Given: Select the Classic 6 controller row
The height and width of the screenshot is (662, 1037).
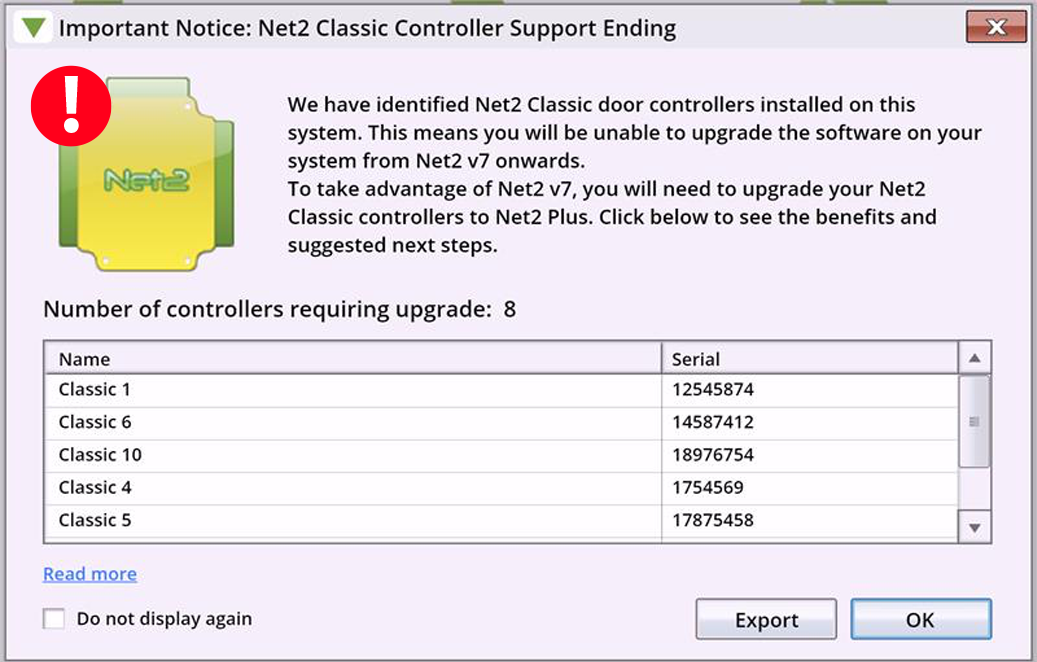Looking at the screenshot, I should (x=501, y=423).
